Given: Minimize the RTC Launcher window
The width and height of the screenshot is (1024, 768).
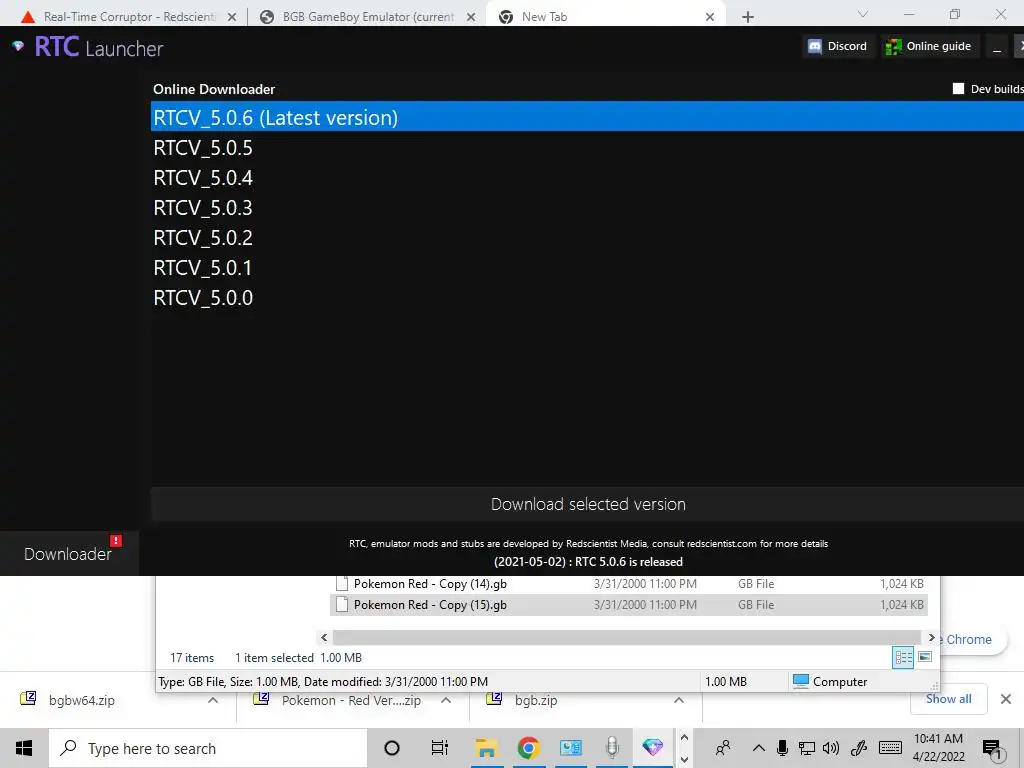Looking at the screenshot, I should tap(997, 47).
